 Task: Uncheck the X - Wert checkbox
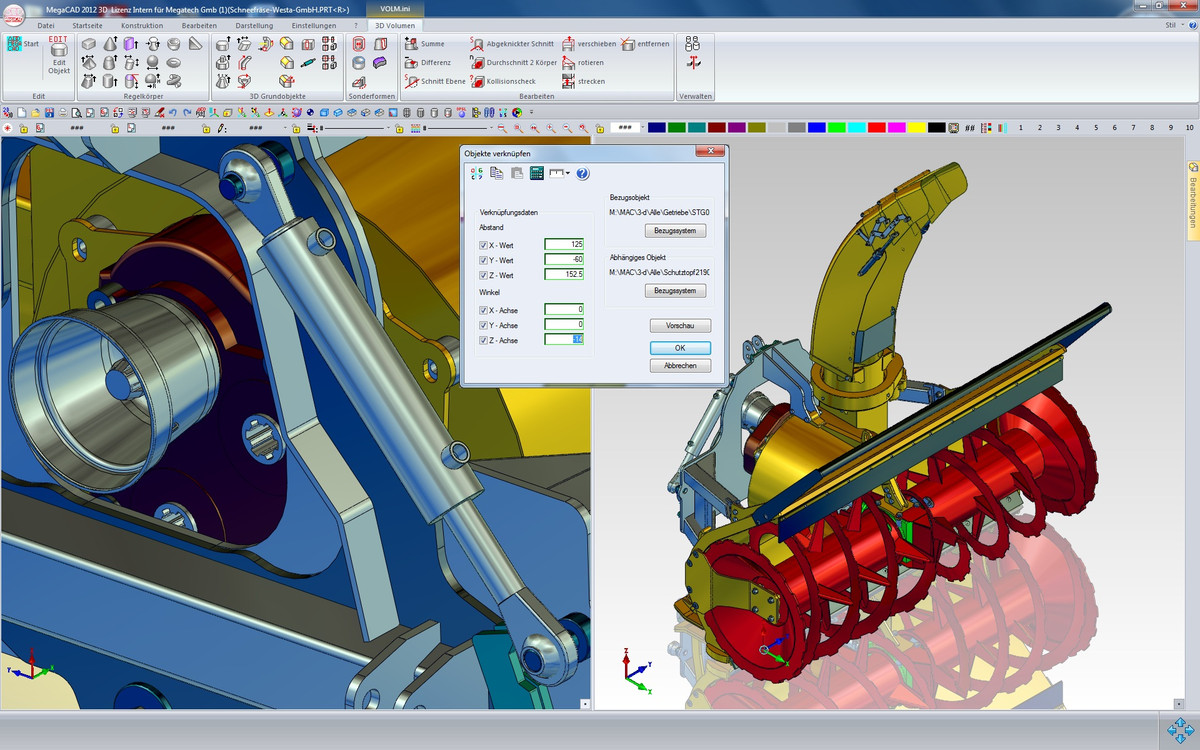coord(484,245)
